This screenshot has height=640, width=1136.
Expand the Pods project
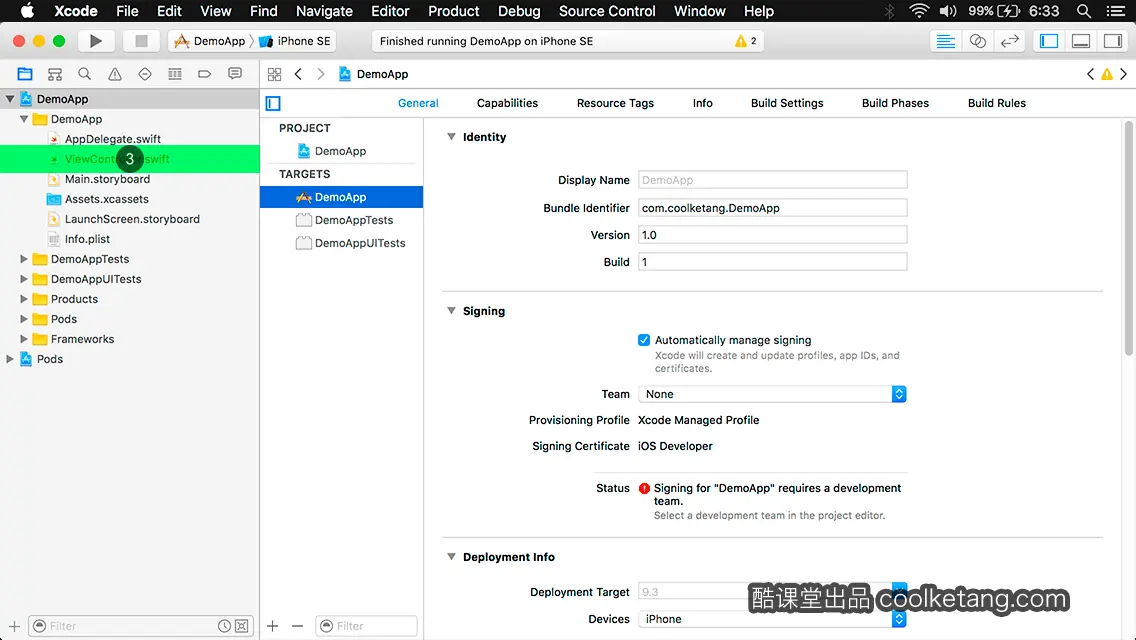click(x=10, y=359)
